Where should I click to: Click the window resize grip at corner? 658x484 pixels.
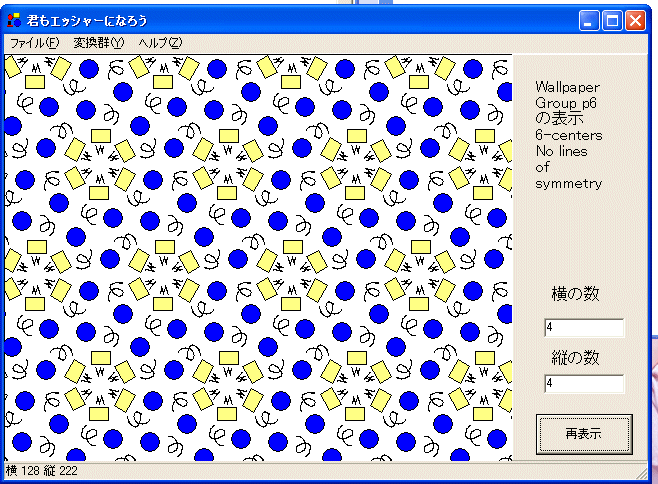point(642,474)
